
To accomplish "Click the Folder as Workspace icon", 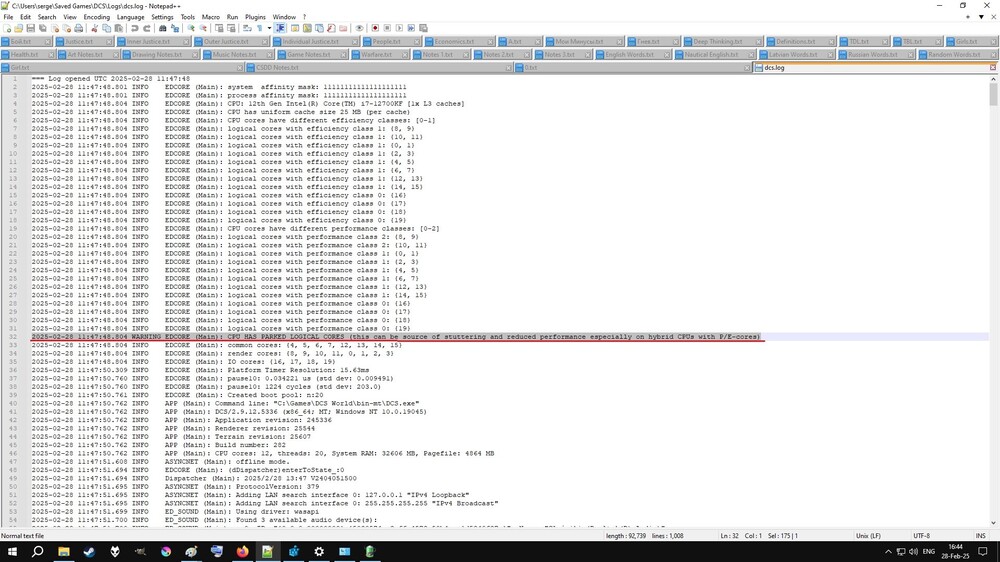I will tap(343, 28).
